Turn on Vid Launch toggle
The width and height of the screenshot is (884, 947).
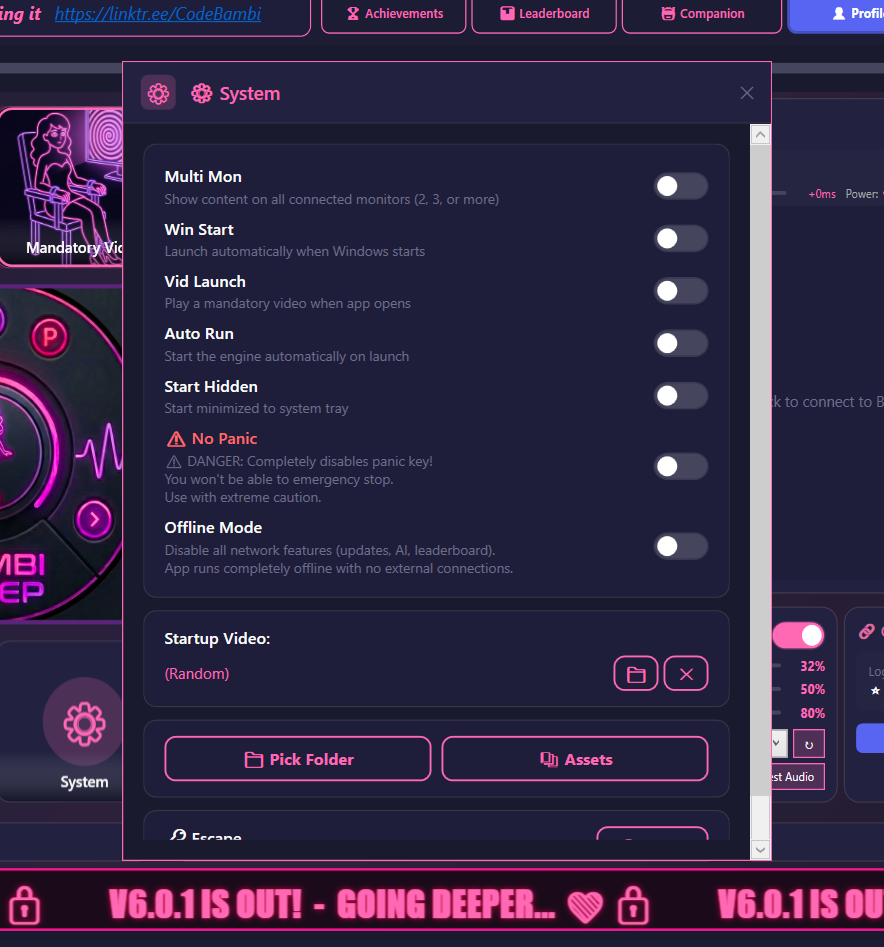681,291
